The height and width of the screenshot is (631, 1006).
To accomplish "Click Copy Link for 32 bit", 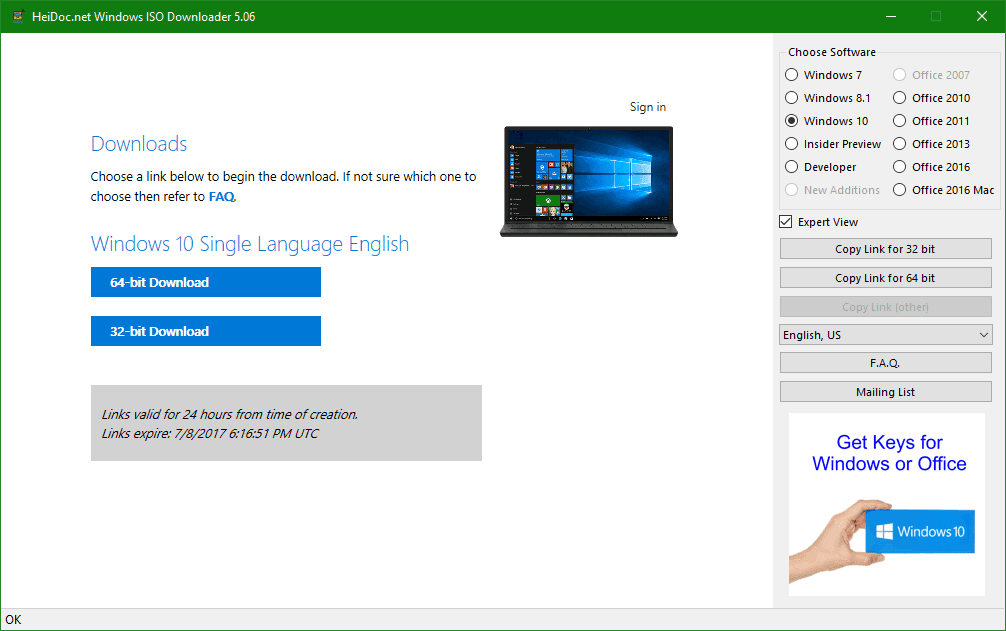I will click(x=885, y=249).
